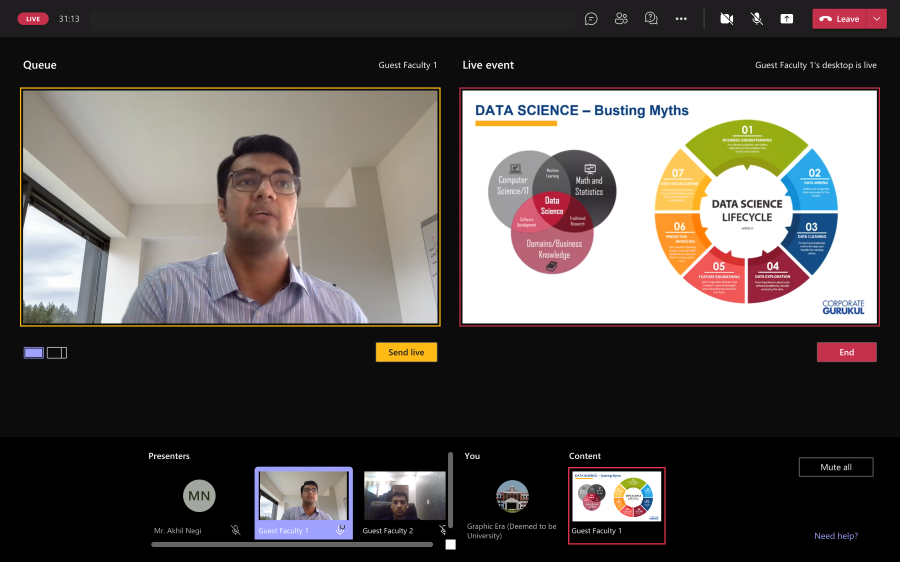
Task: Click "Guest Faculty 1's desktop is live" text
Action: (x=816, y=65)
